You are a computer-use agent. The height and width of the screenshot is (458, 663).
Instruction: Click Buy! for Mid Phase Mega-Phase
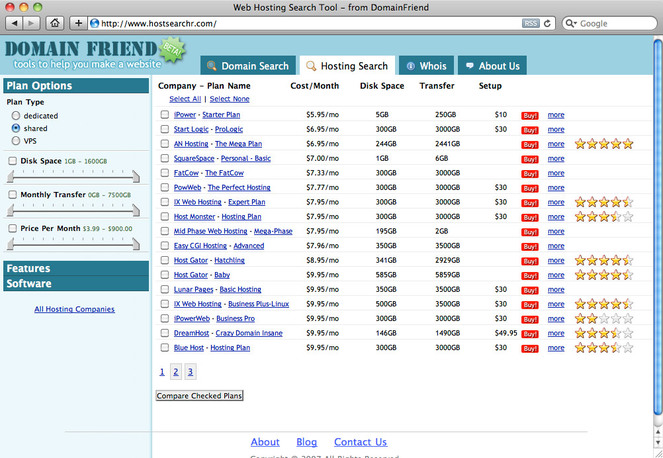coord(529,232)
